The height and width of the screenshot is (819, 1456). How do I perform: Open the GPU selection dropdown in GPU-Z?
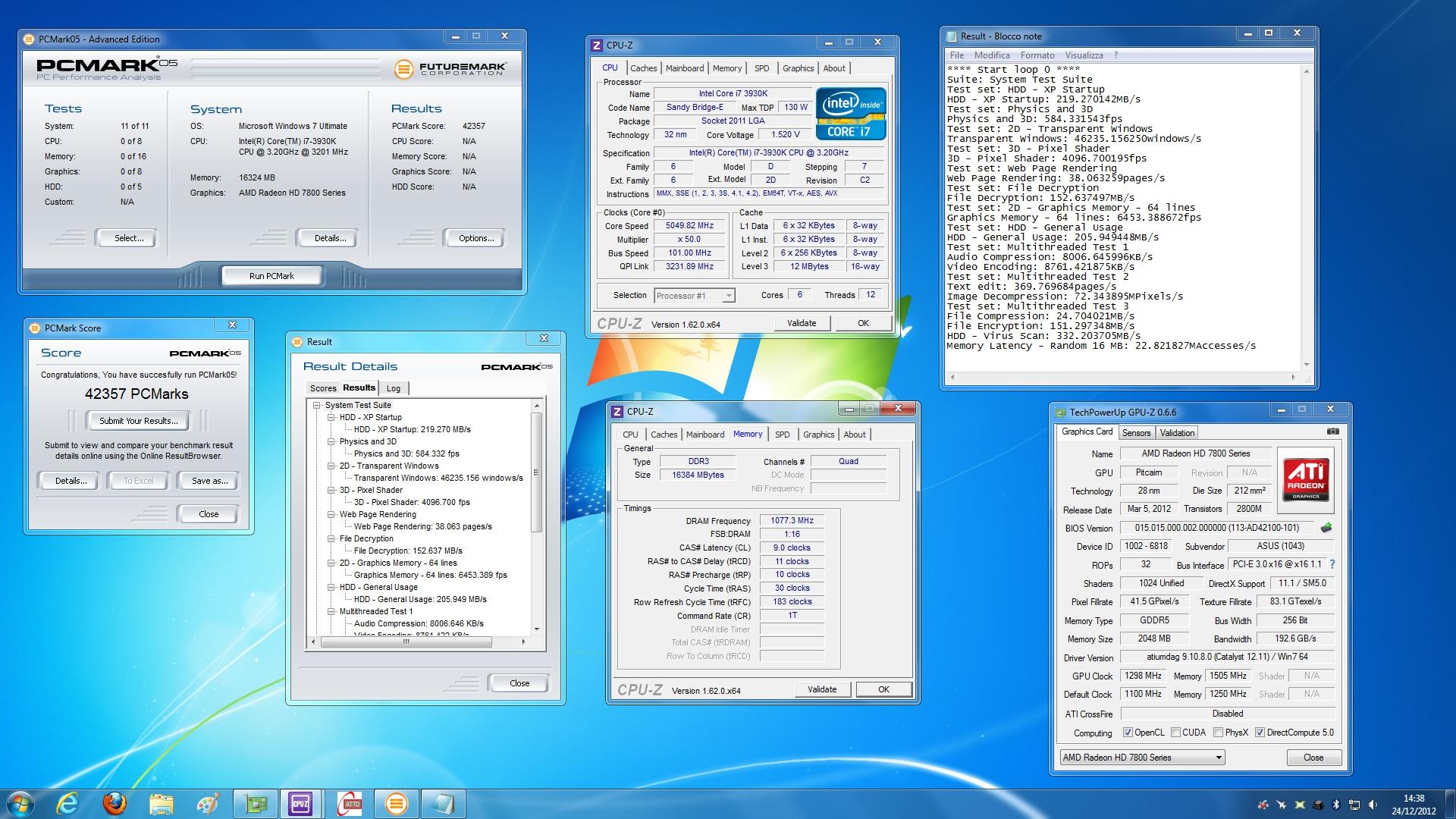tap(1142, 758)
